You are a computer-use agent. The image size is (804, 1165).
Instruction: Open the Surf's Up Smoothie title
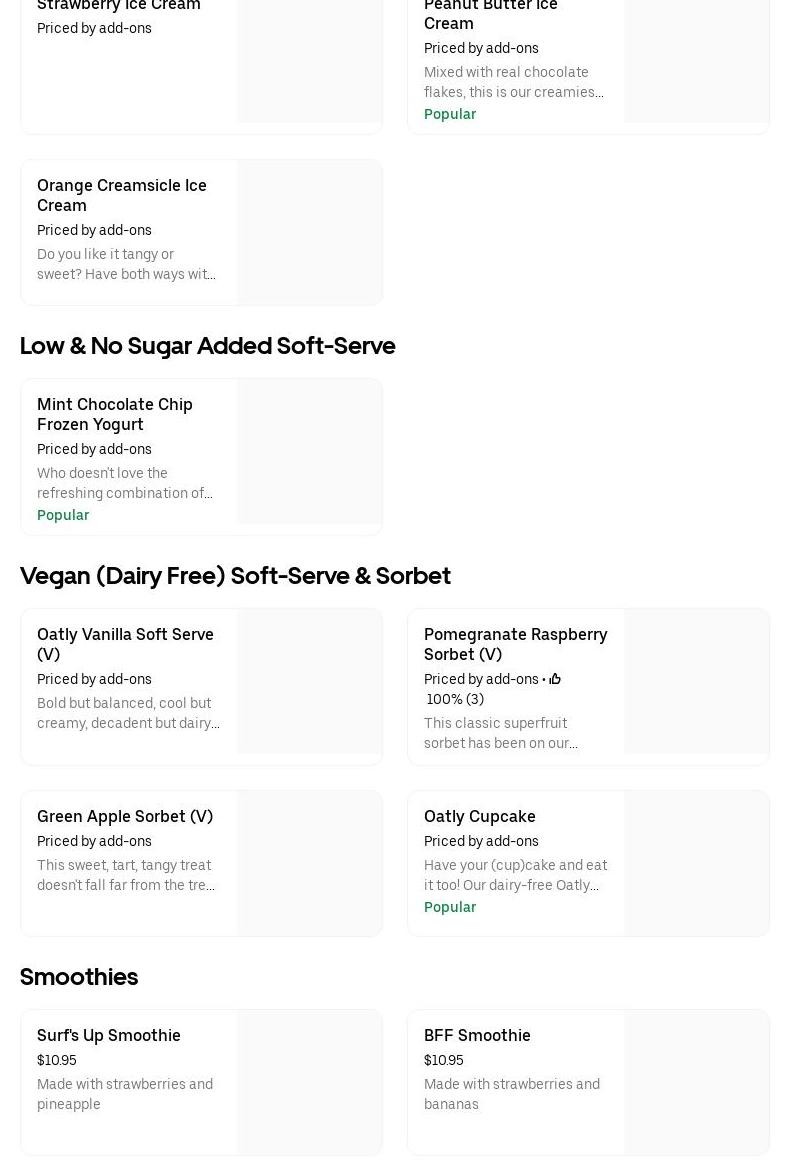109,1035
